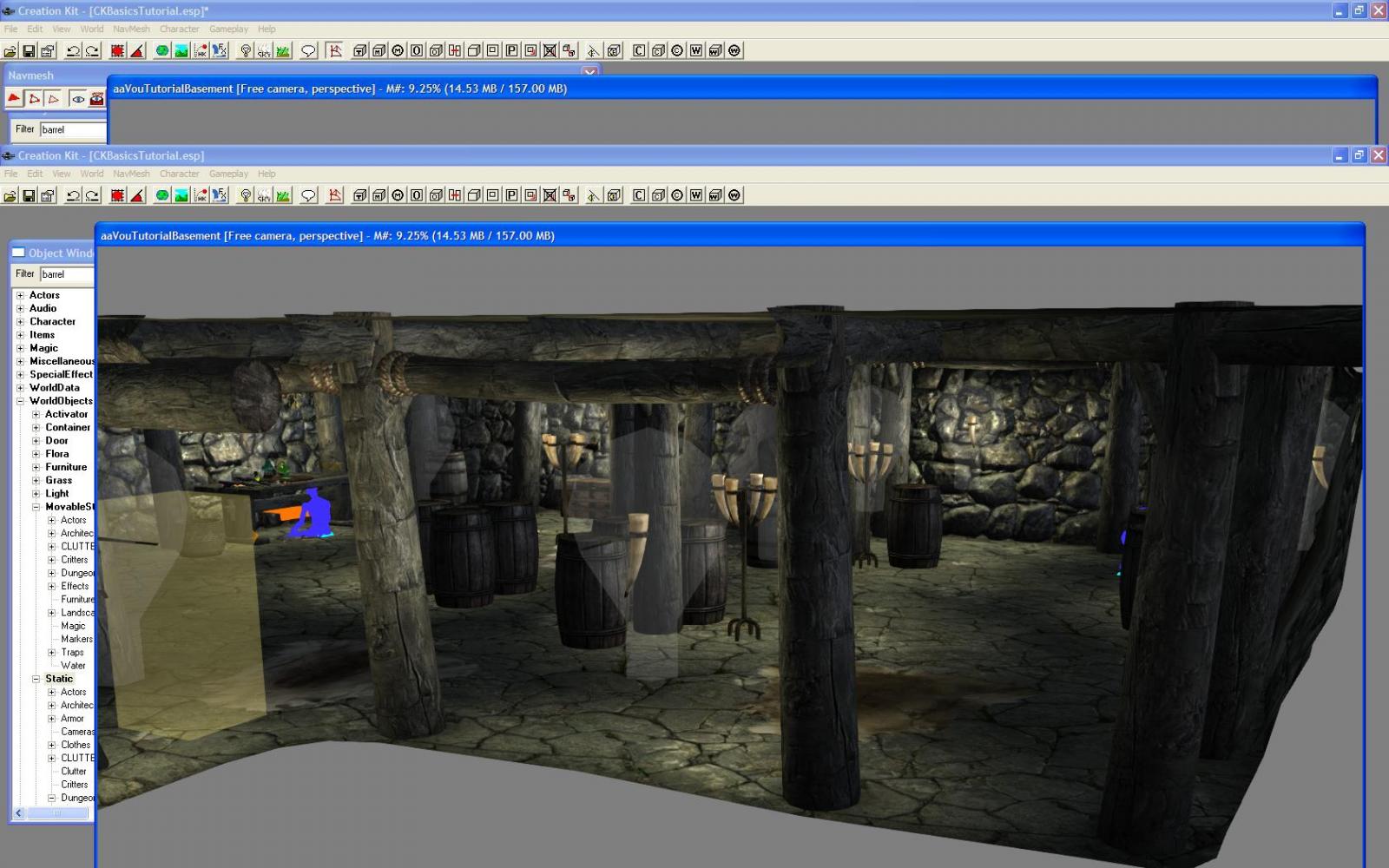This screenshot has height=868, width=1389.
Task: Click landscape editing icon in front window toolbar
Action: [181, 196]
